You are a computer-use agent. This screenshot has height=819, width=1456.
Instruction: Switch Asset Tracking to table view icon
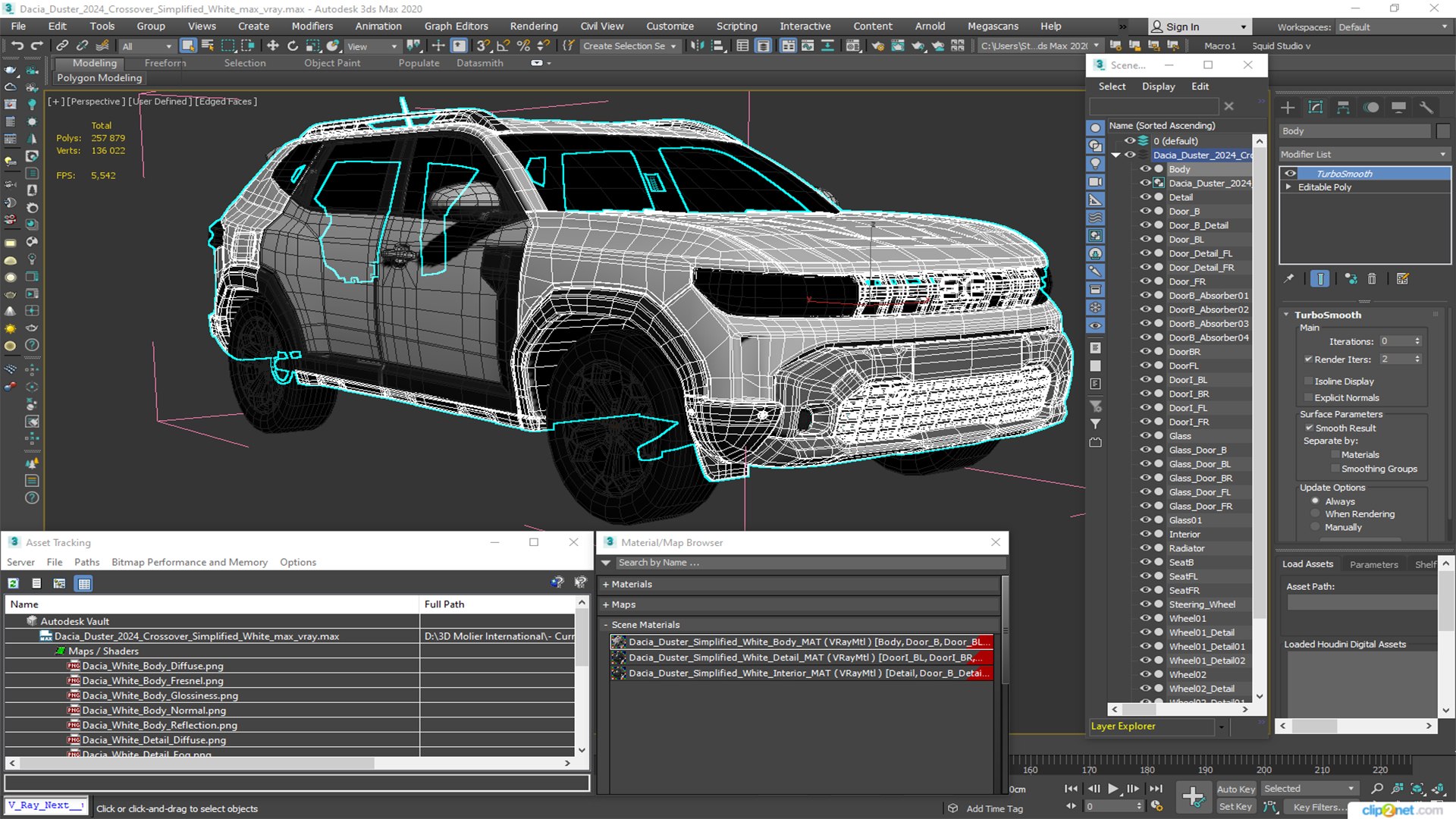click(x=84, y=583)
